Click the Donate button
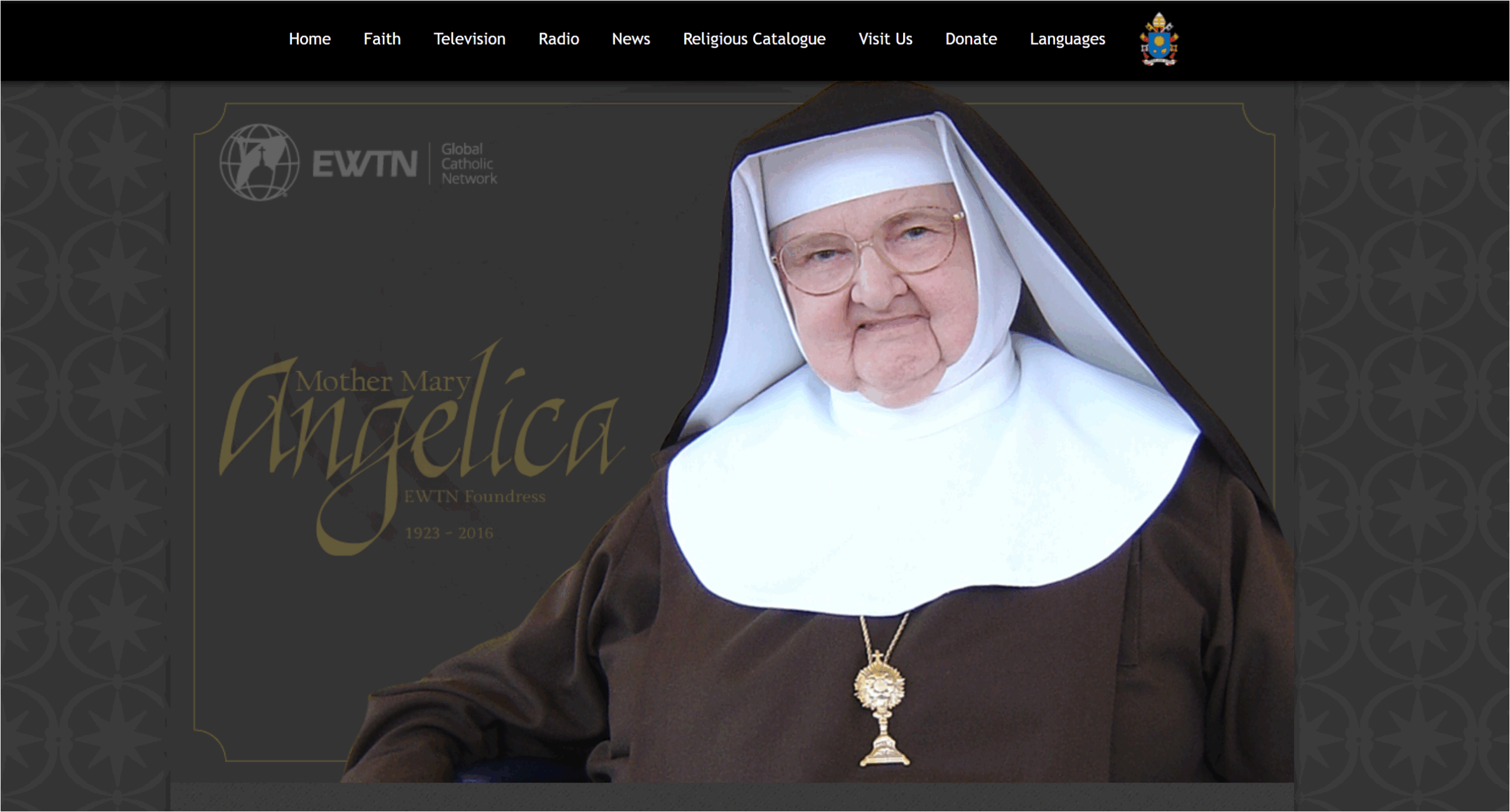Screen dimensions: 1510x812 tap(971, 39)
